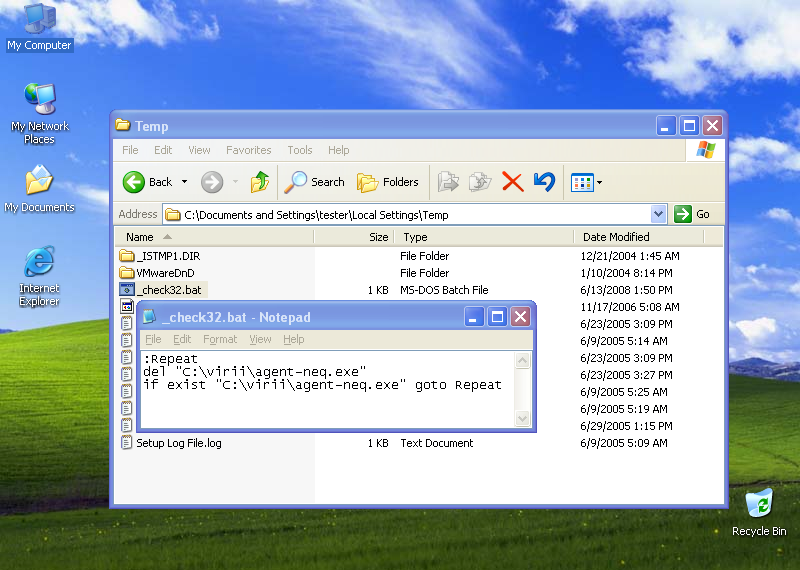The height and width of the screenshot is (570, 800).
Task: Click the Notepad scrollbar down arrow
Action: 522,418
